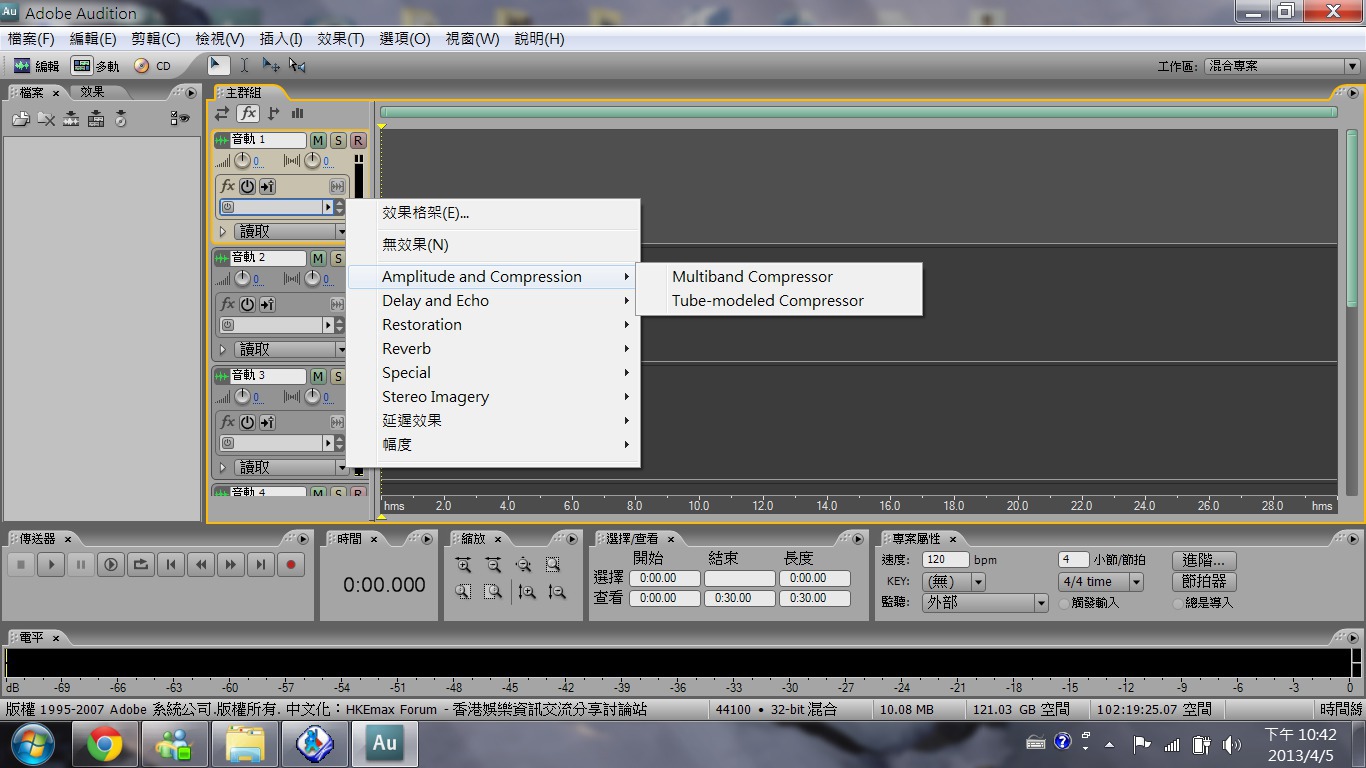Screen dimensions: 1366x768
Task: Zoom out vertically in Zoom panel
Action: [x=557, y=592]
